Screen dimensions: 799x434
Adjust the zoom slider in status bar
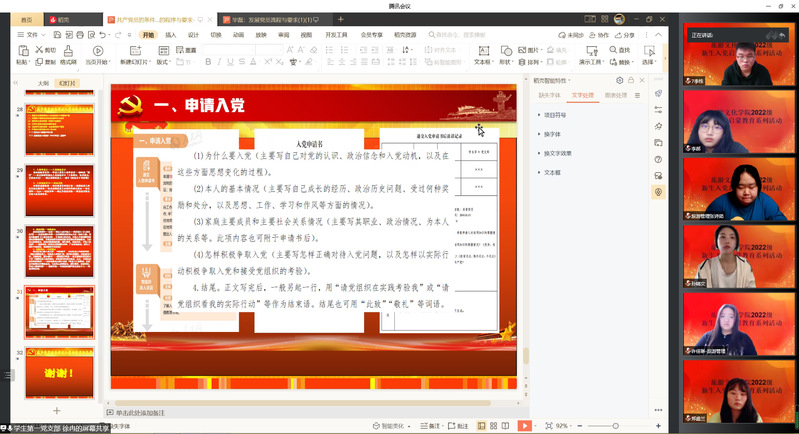click(x=616, y=426)
